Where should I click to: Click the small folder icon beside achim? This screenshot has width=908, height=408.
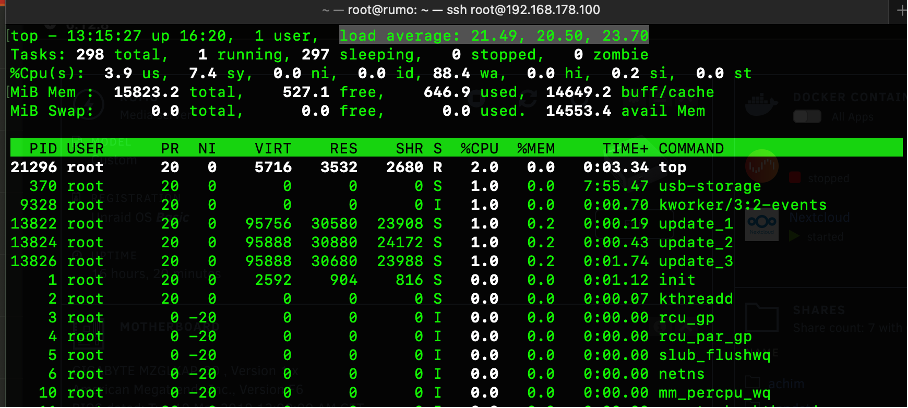[752, 383]
